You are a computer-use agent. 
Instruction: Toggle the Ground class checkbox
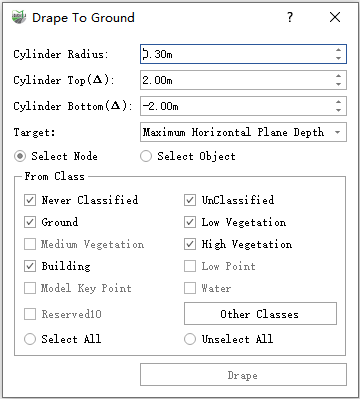(x=30, y=222)
